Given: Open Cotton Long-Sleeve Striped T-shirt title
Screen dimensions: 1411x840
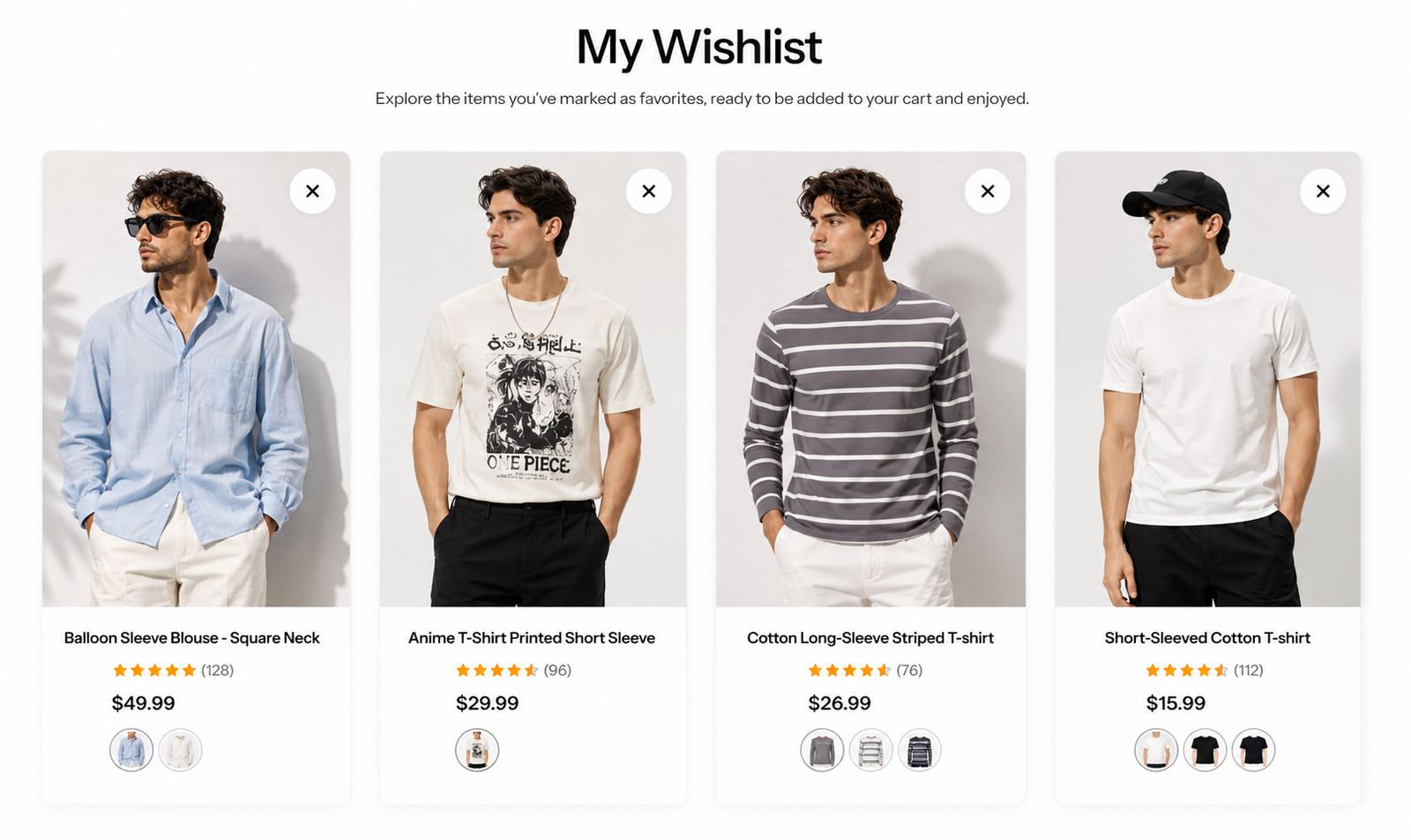Looking at the screenshot, I should click(870, 637).
